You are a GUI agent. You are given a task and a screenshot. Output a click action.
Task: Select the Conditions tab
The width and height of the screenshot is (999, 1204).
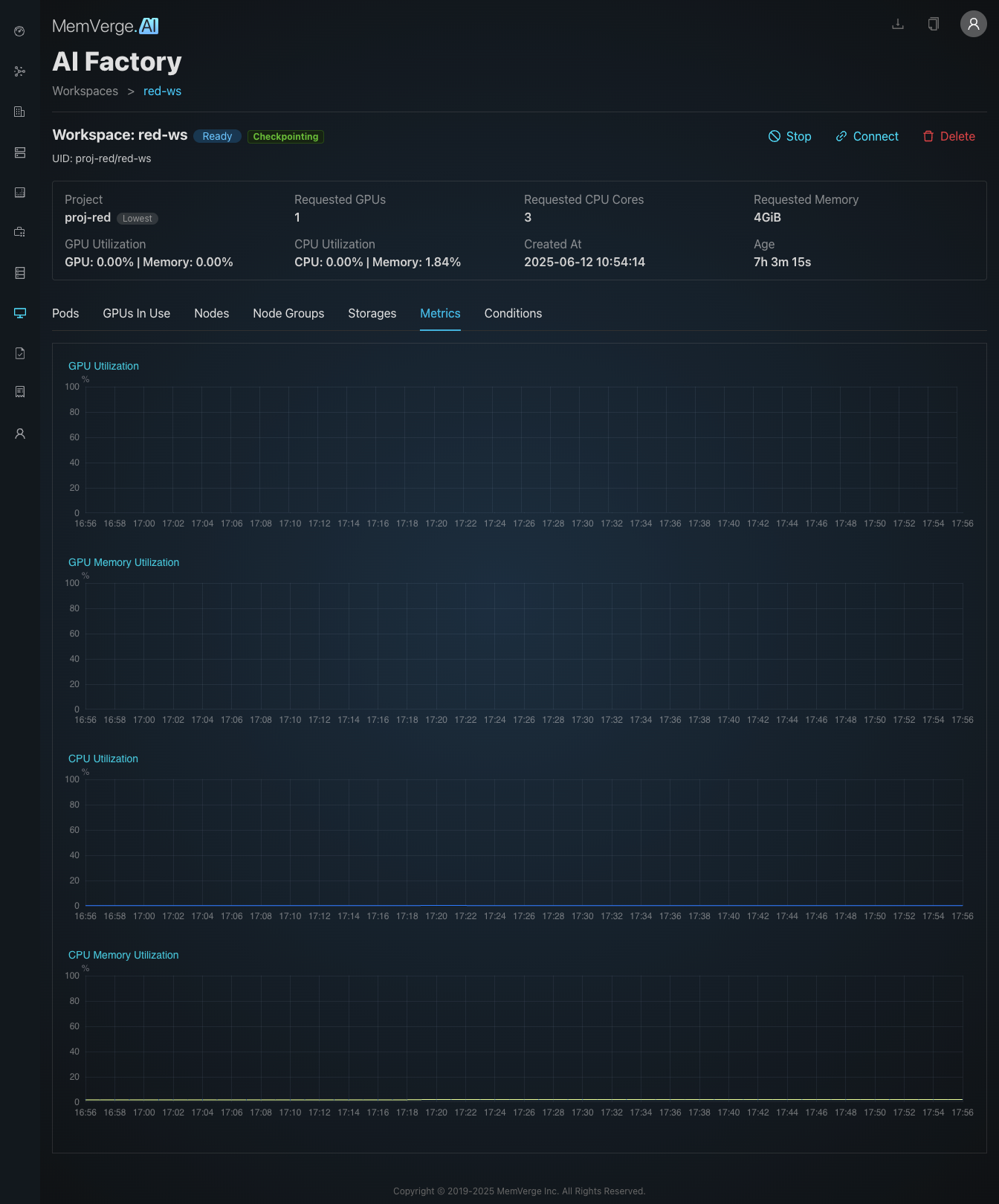coord(513,314)
